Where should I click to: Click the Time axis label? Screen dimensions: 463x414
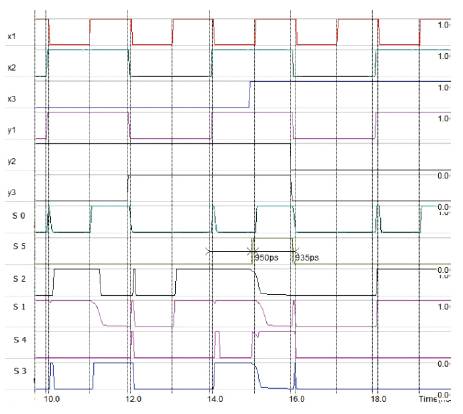428,399
